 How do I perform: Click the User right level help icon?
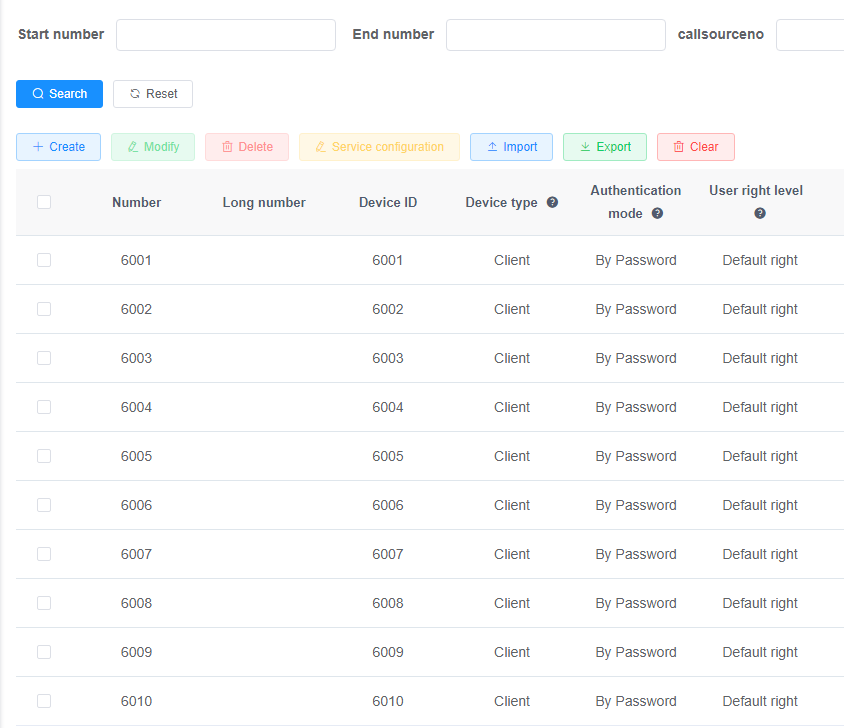pyautogui.click(x=760, y=214)
